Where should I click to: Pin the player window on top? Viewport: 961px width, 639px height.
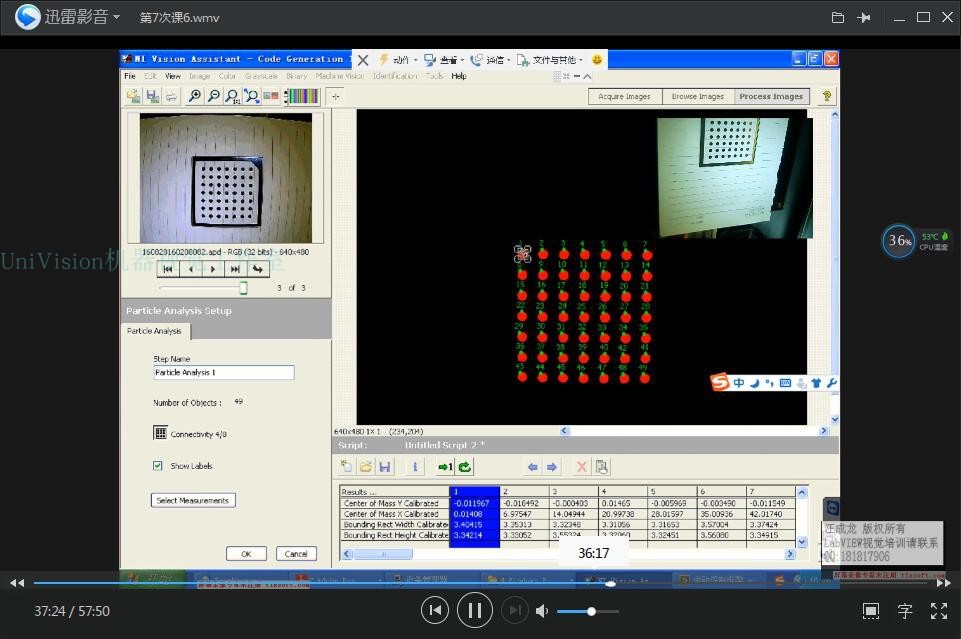[x=864, y=17]
